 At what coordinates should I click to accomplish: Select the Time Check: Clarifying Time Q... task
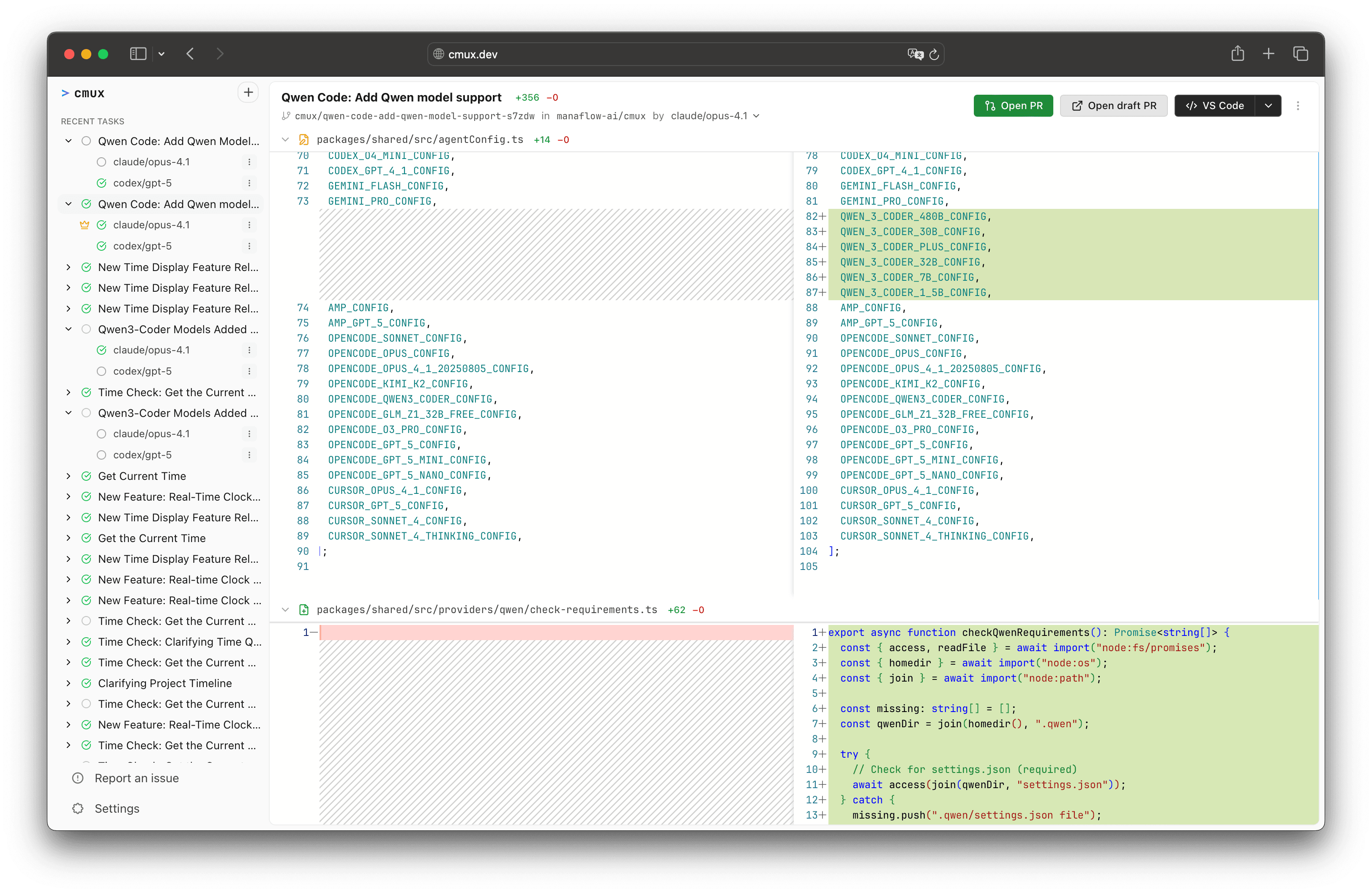[x=180, y=642]
